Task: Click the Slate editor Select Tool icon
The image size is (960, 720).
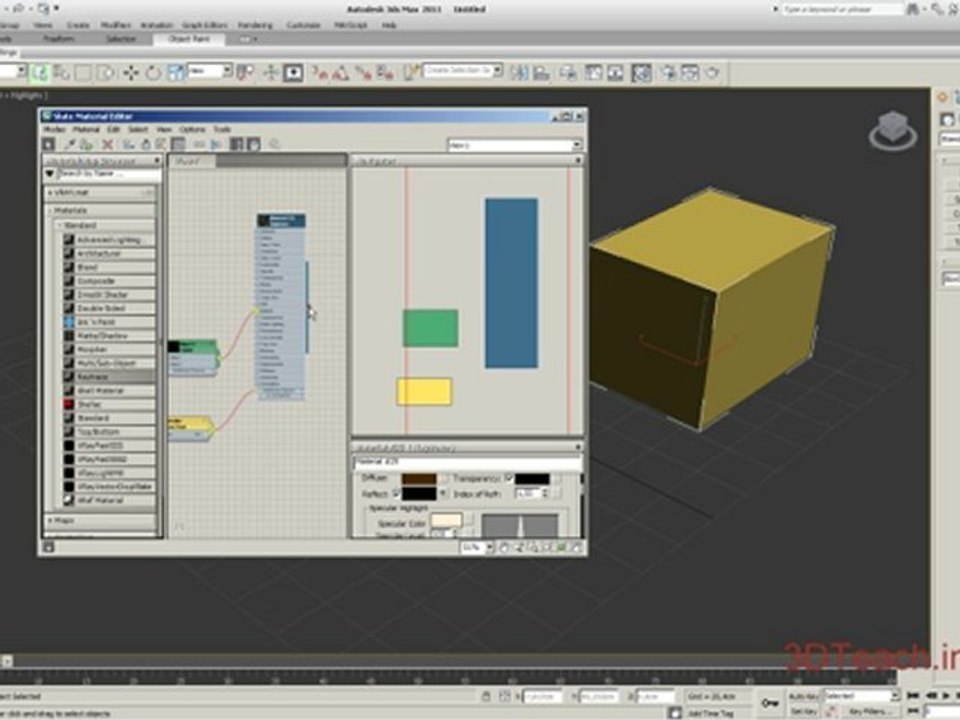Action: click(x=48, y=144)
